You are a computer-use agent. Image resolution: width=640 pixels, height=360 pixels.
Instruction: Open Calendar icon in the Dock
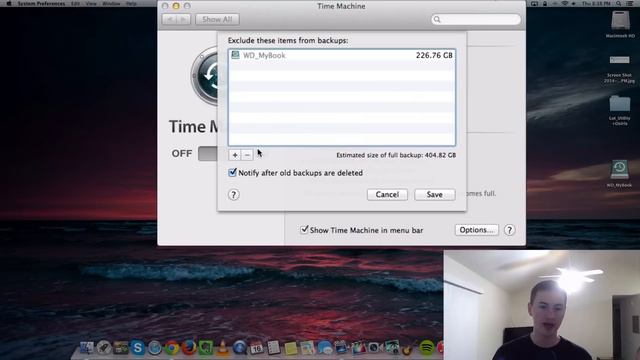(x=257, y=348)
